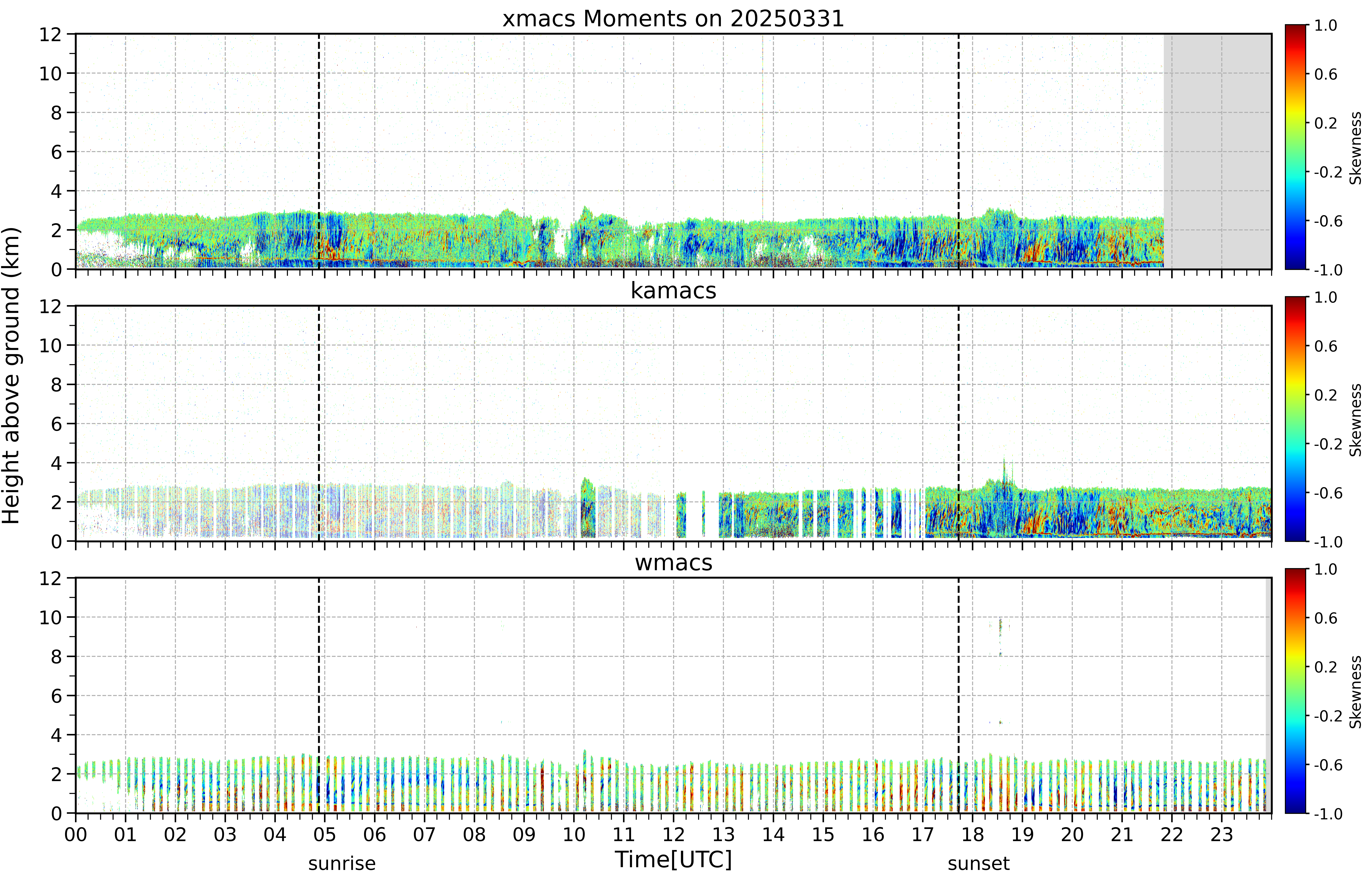Click the "Time[UTC]" x-axis label
1372x883 pixels.
point(673,859)
